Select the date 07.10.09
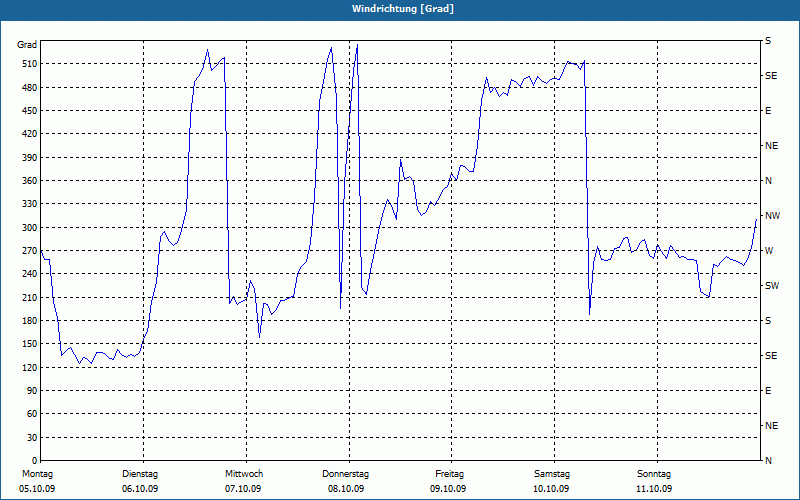 pyautogui.click(x=243, y=489)
